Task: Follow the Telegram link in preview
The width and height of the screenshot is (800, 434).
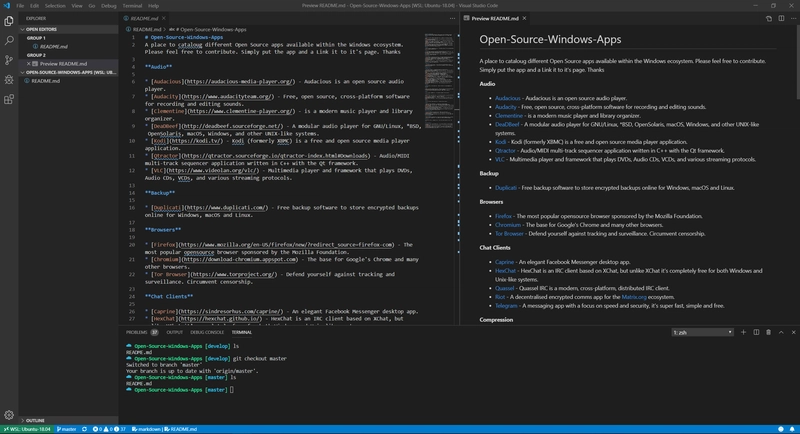Action: (506, 306)
